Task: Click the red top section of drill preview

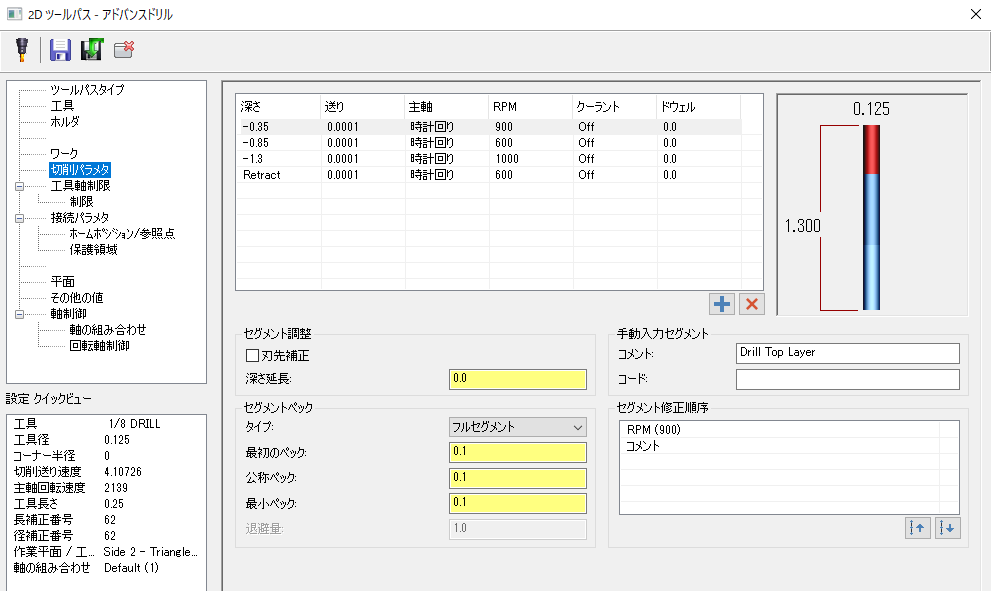Action: pos(871,150)
